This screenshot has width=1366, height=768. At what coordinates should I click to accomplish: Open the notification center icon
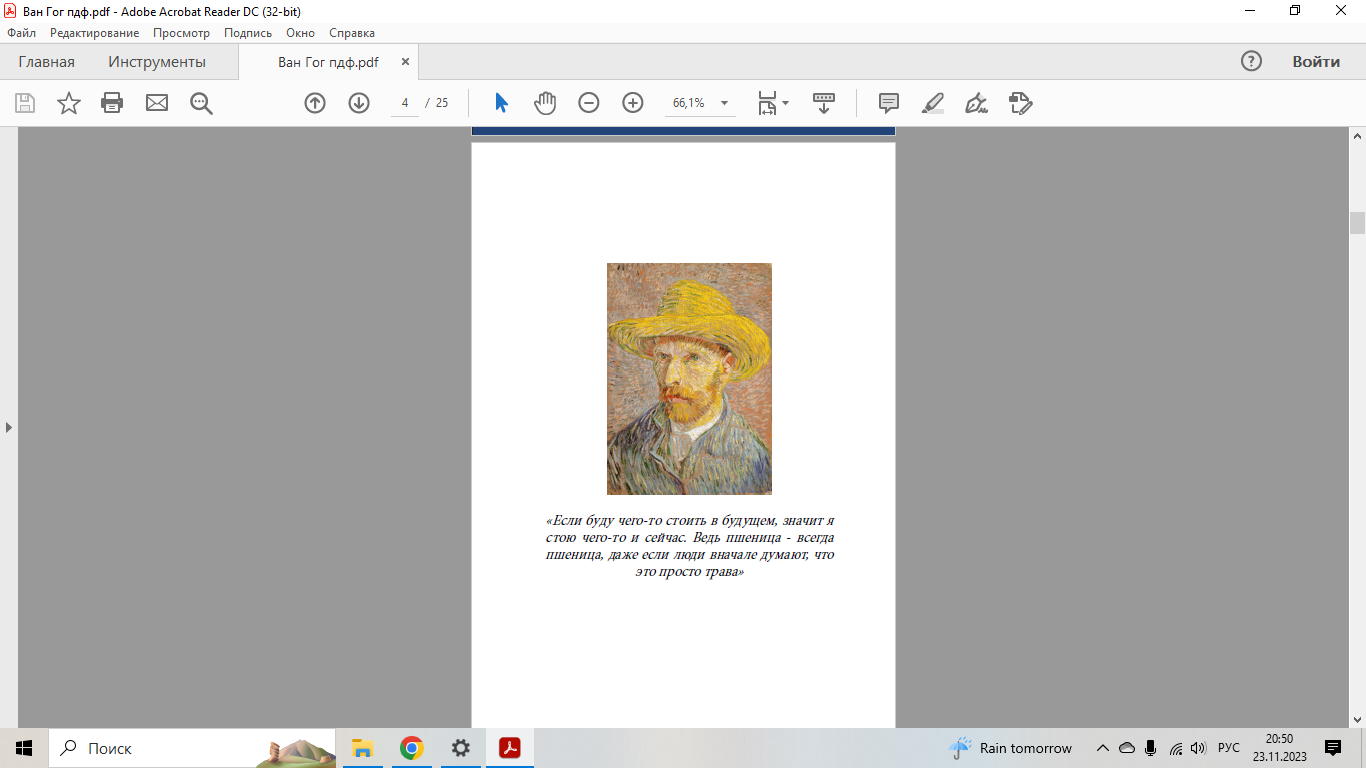(1333, 748)
